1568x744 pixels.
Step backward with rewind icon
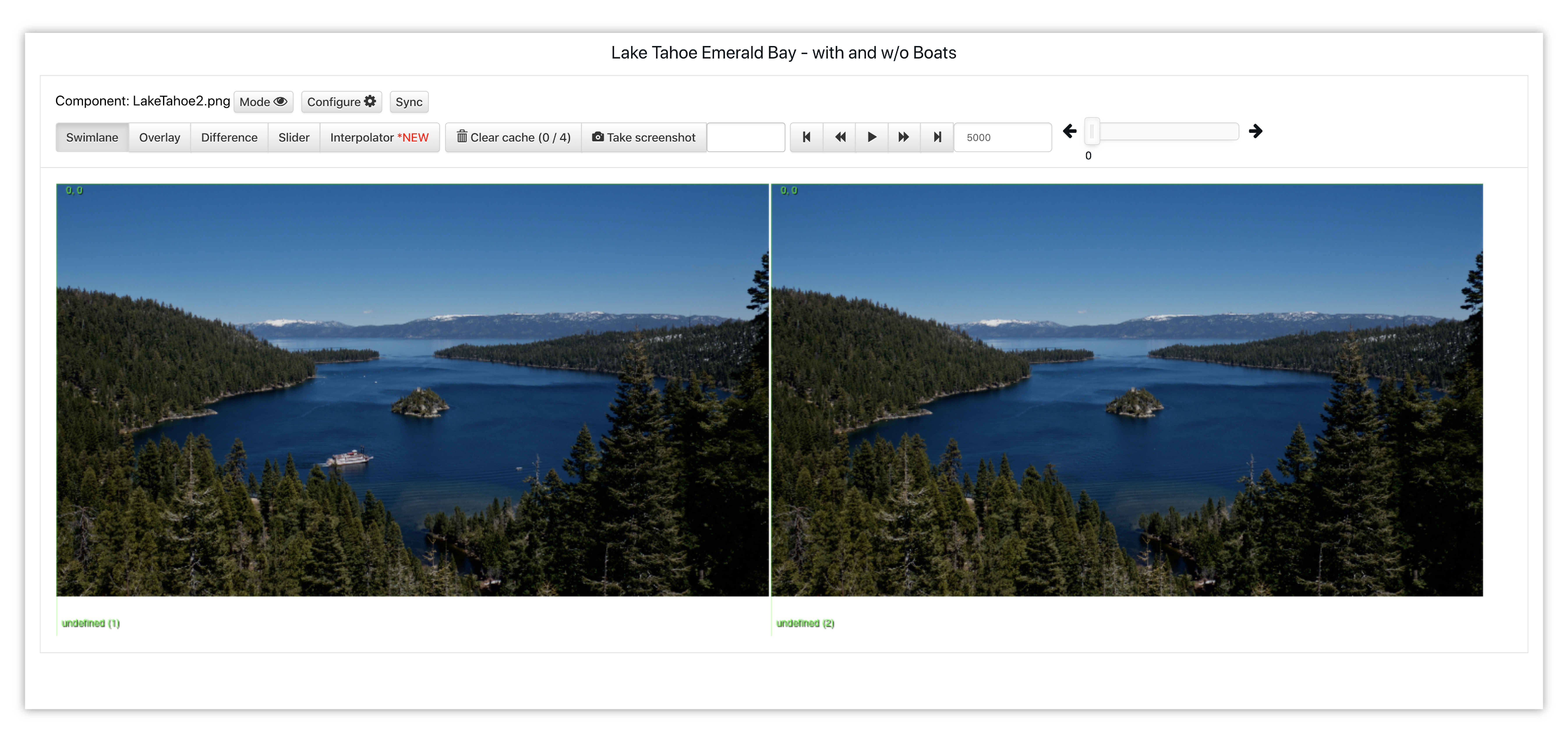pos(839,138)
